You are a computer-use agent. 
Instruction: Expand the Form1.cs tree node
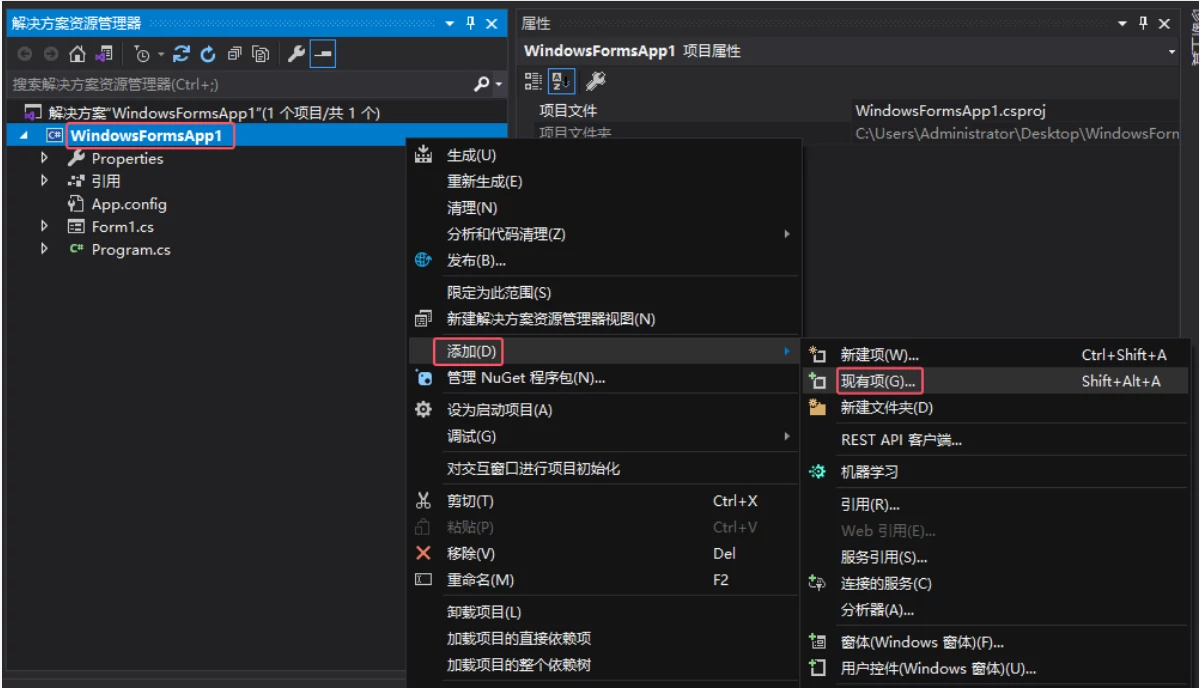(45, 226)
